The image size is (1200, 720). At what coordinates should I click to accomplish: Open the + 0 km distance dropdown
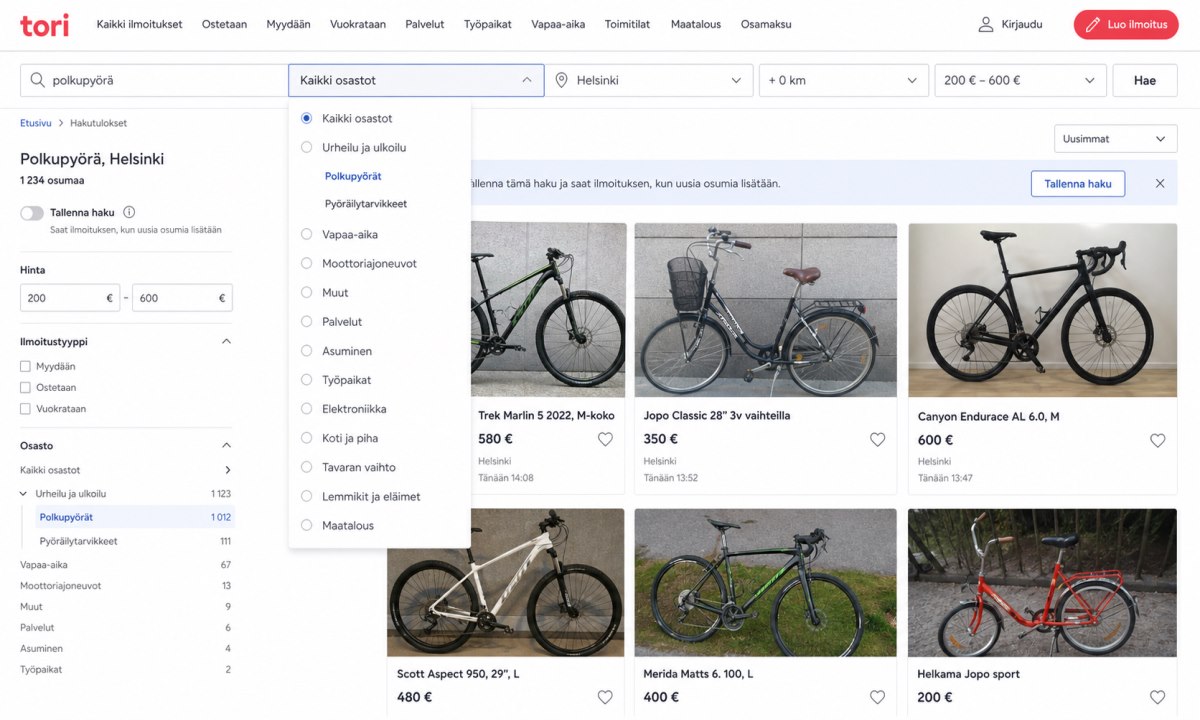click(843, 80)
